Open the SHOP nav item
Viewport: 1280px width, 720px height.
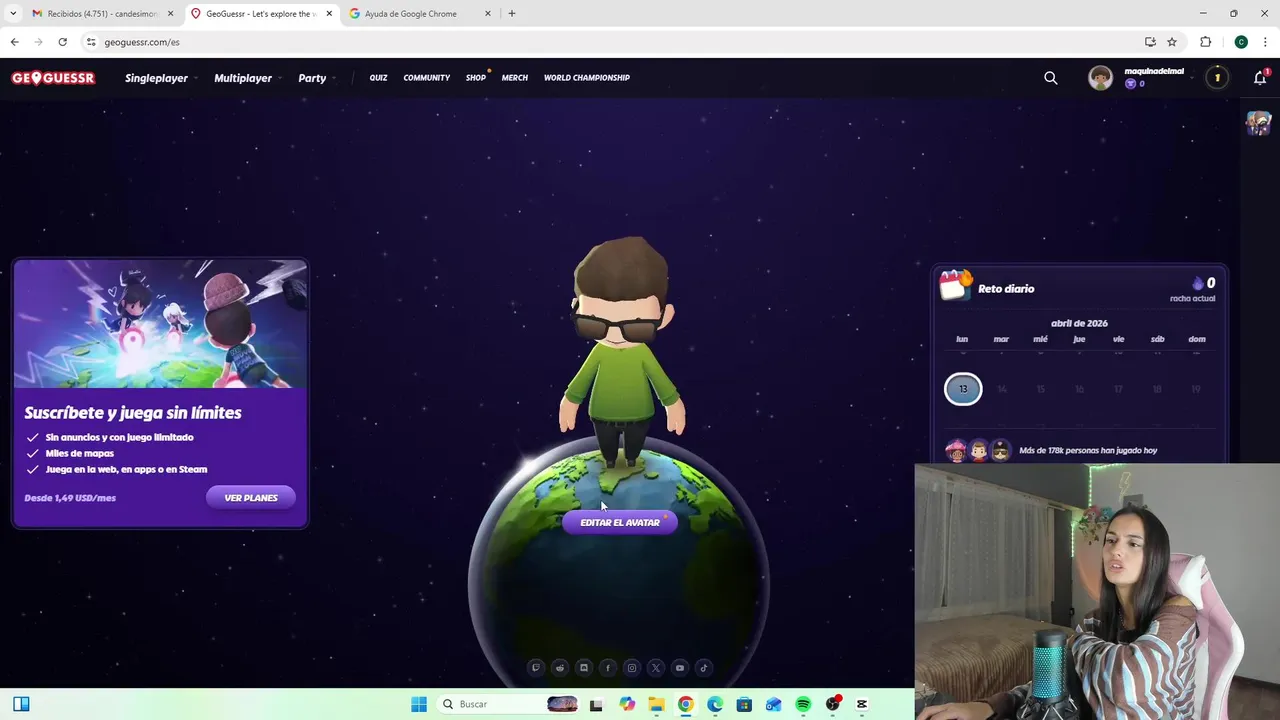coord(476,78)
